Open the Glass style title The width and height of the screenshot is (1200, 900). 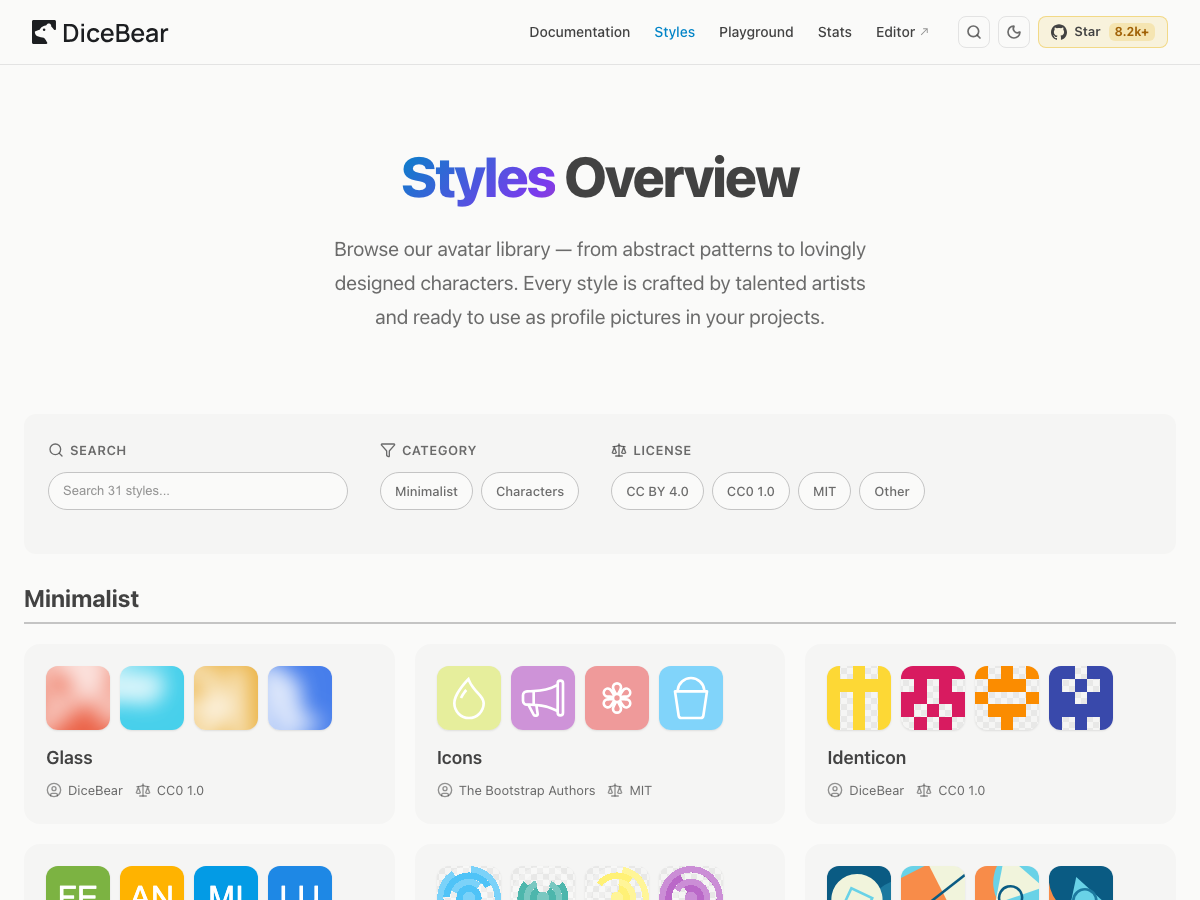69,758
